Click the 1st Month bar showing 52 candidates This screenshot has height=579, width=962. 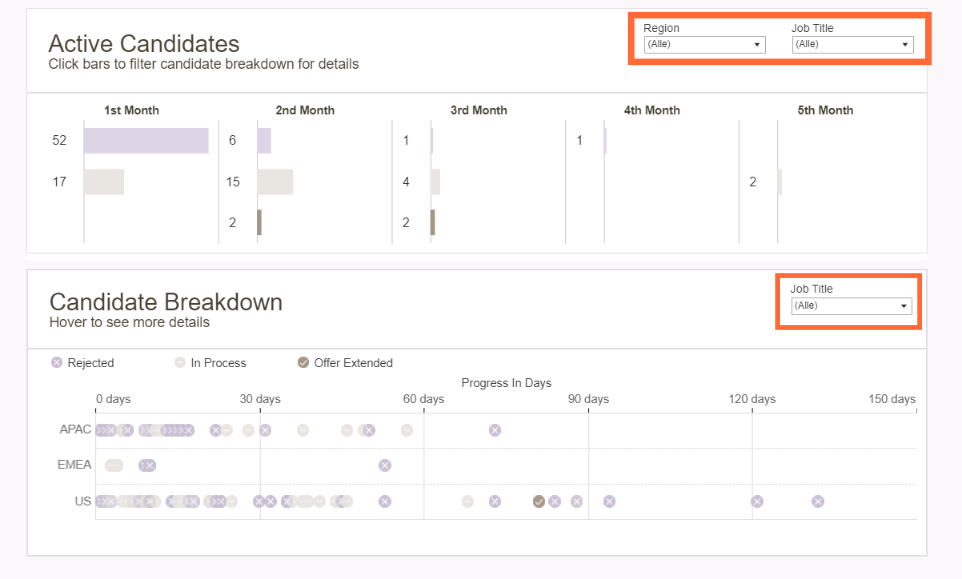coord(146,141)
